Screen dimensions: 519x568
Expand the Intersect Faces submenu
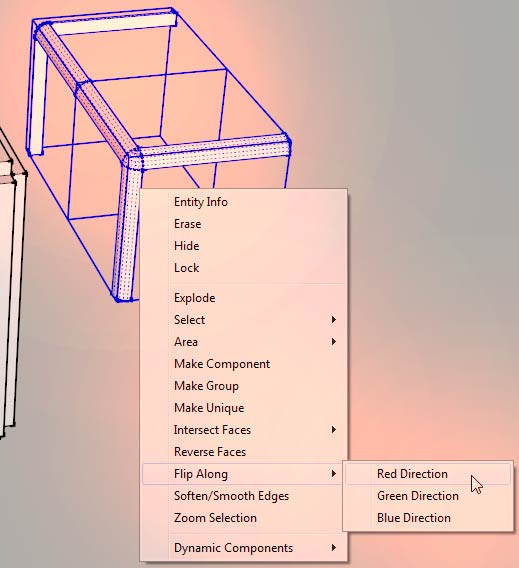[x=243, y=430]
